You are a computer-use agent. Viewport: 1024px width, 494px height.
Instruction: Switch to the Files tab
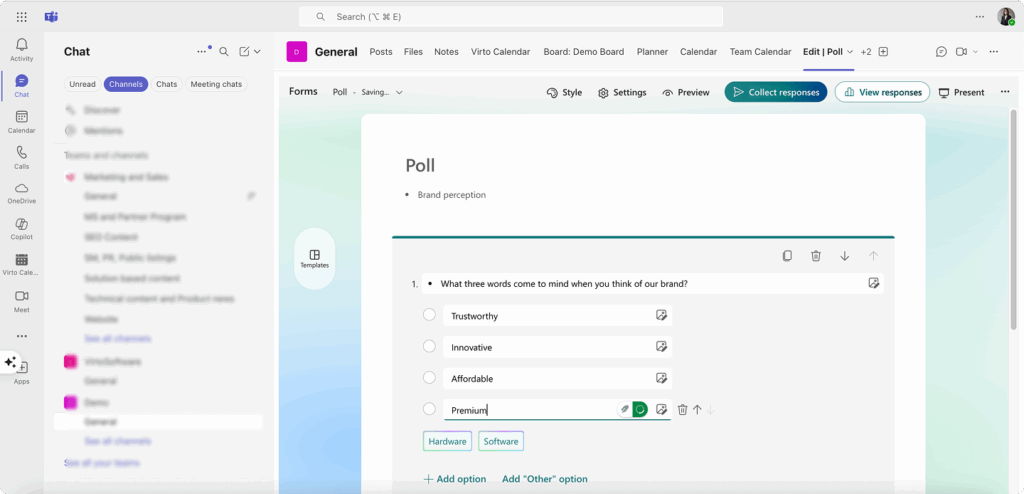click(413, 52)
